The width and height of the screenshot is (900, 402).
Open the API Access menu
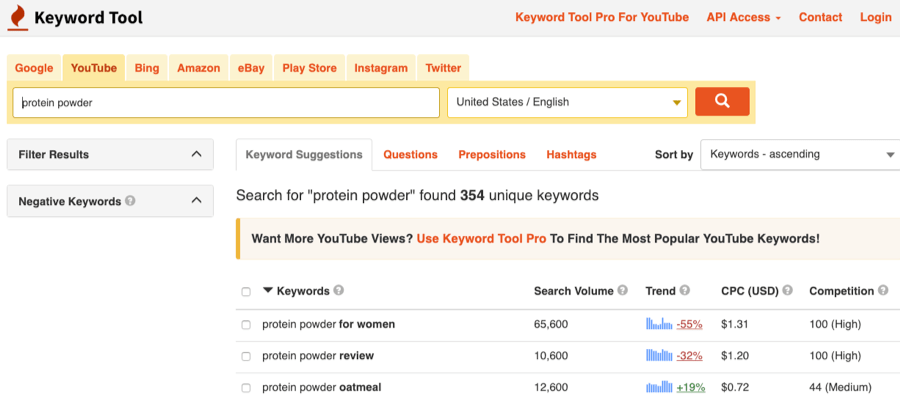tap(743, 17)
